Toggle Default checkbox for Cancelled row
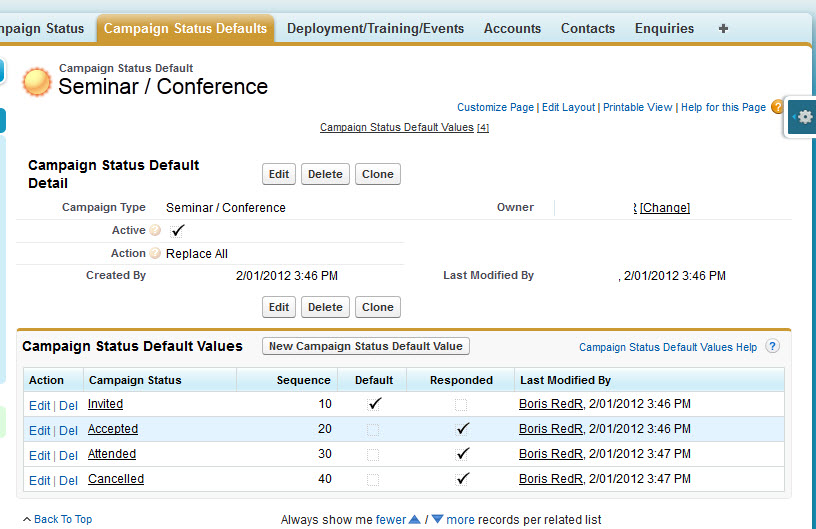The image size is (816, 529). click(x=373, y=480)
